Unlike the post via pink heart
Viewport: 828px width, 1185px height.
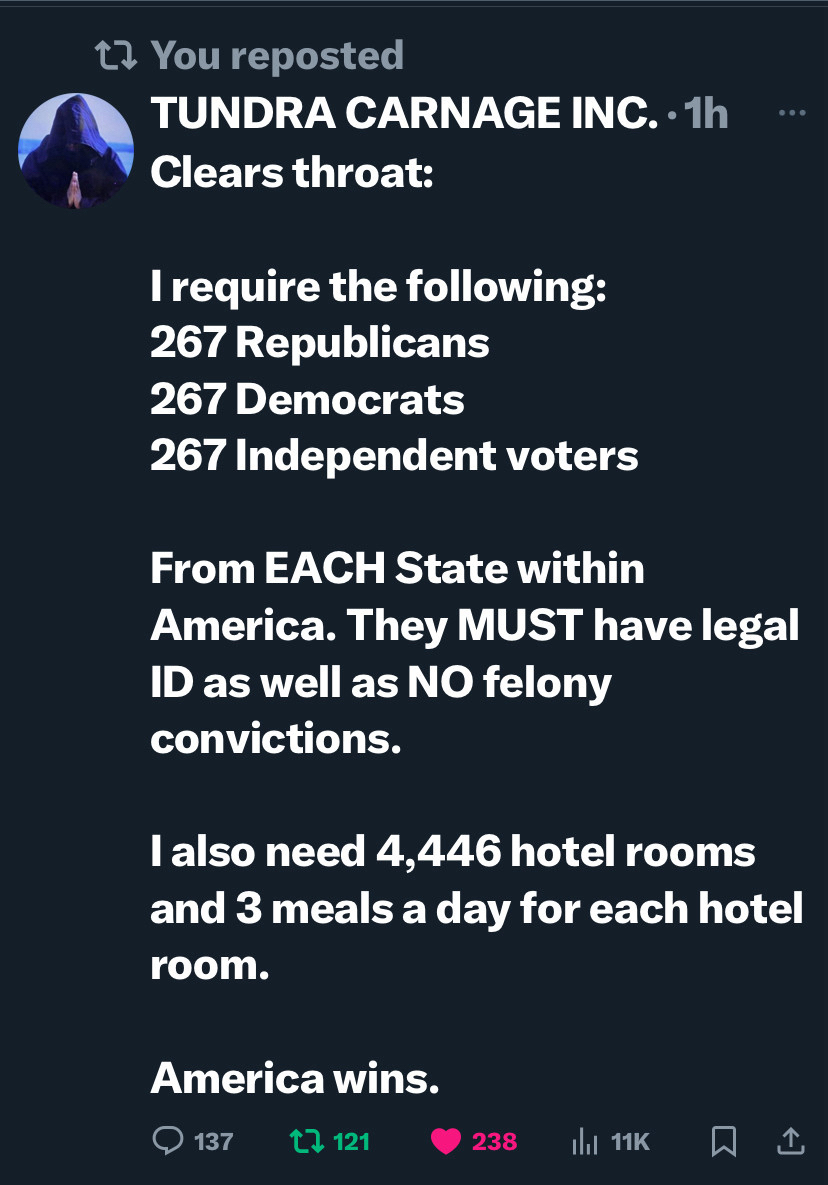click(x=445, y=1140)
